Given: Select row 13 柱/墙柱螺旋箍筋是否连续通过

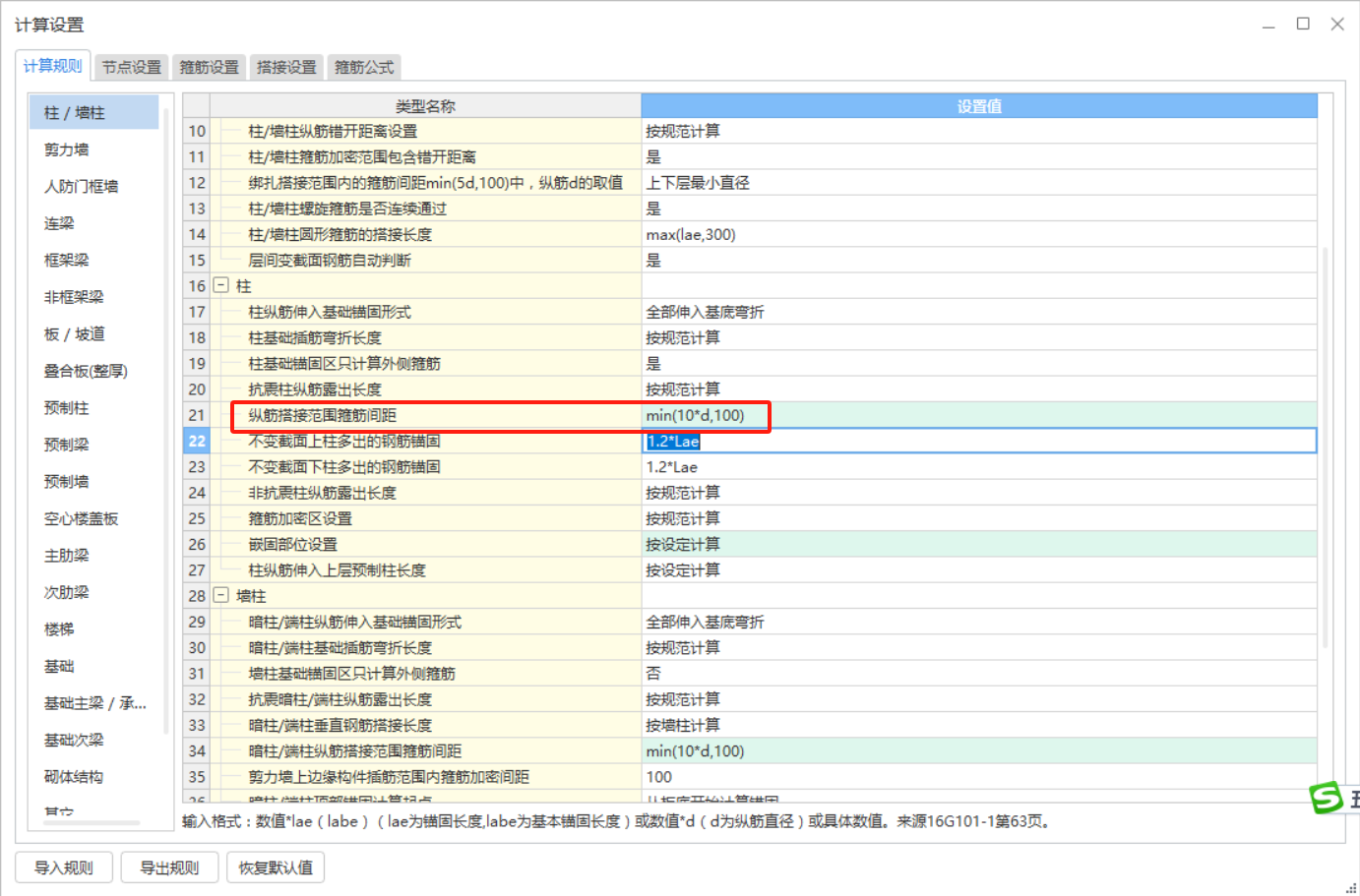Looking at the screenshot, I should click(x=346, y=209).
